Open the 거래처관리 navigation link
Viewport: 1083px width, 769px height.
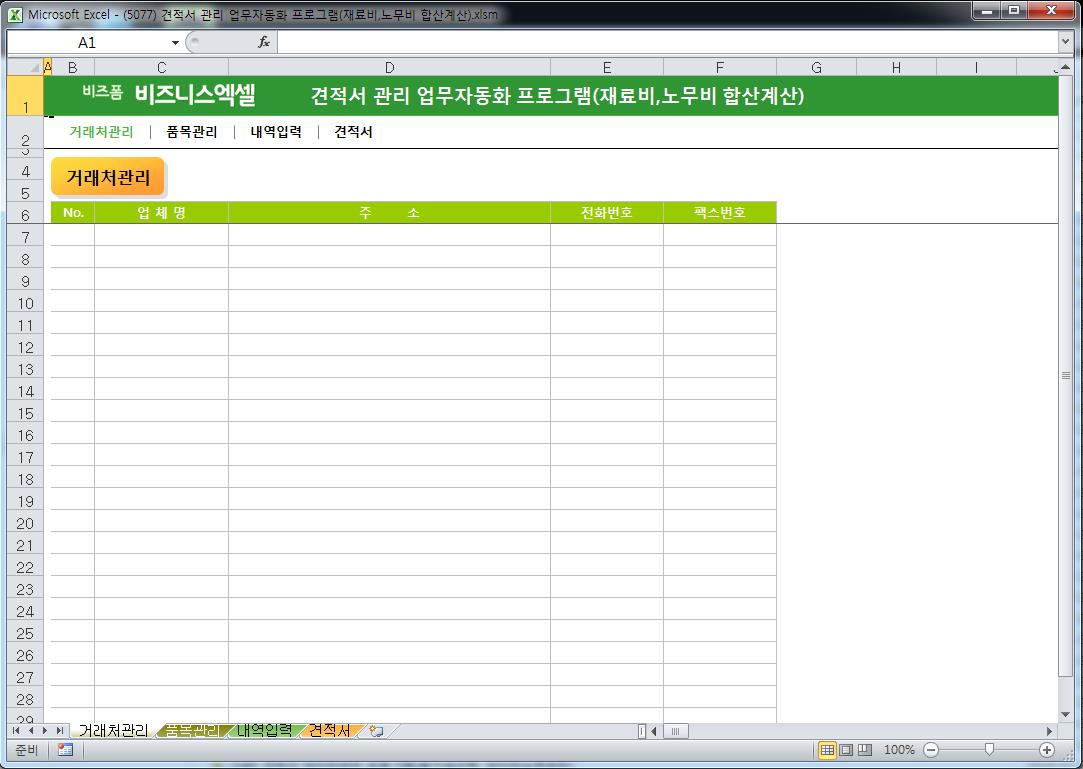101,132
